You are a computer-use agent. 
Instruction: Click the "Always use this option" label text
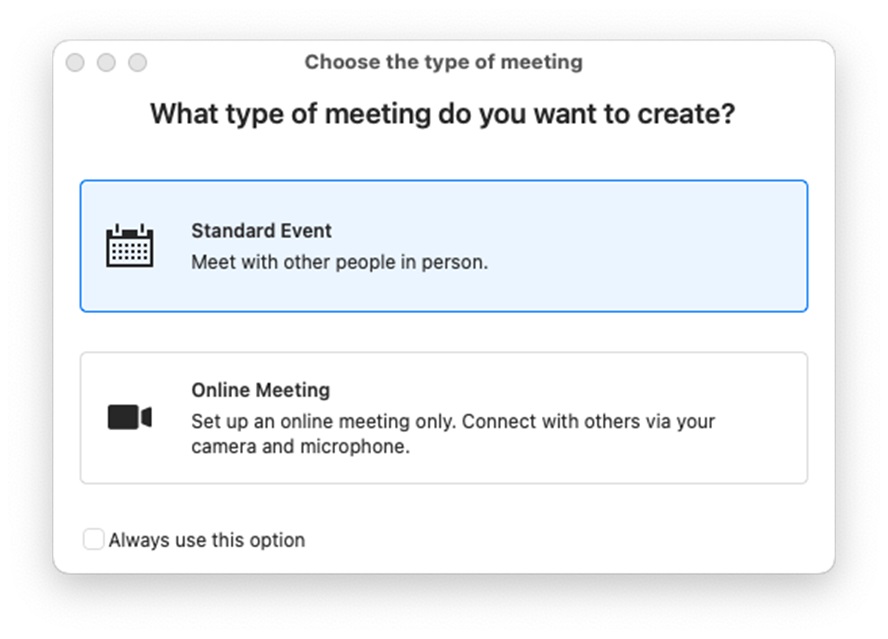(207, 540)
